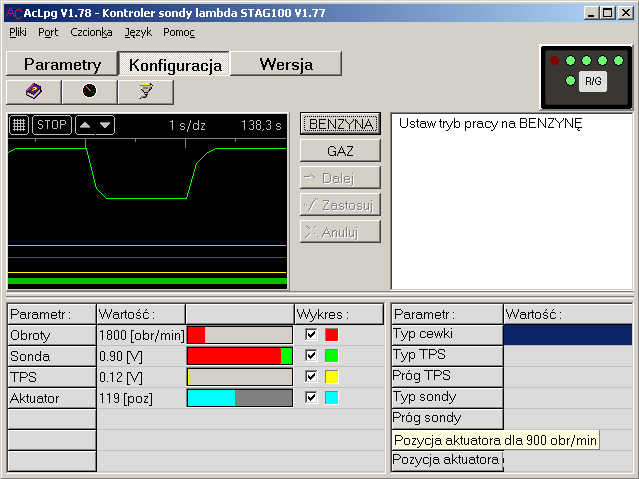Click the Aktuator parameter label
The width and height of the screenshot is (639, 479).
52,398
